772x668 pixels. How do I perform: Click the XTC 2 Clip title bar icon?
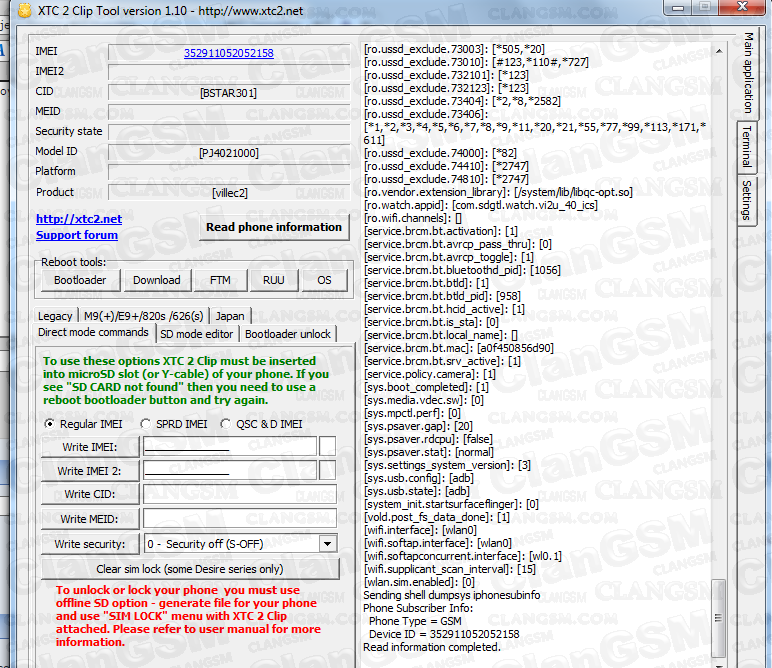point(24,10)
